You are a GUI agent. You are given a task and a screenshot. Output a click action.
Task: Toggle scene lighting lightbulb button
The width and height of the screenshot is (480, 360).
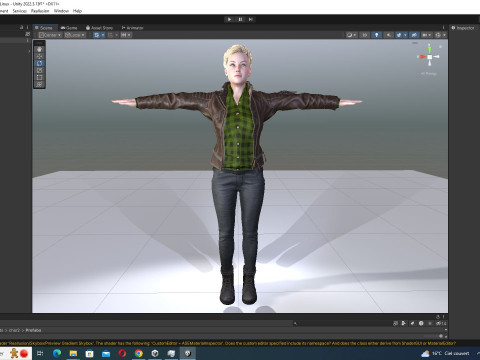tap(377, 35)
